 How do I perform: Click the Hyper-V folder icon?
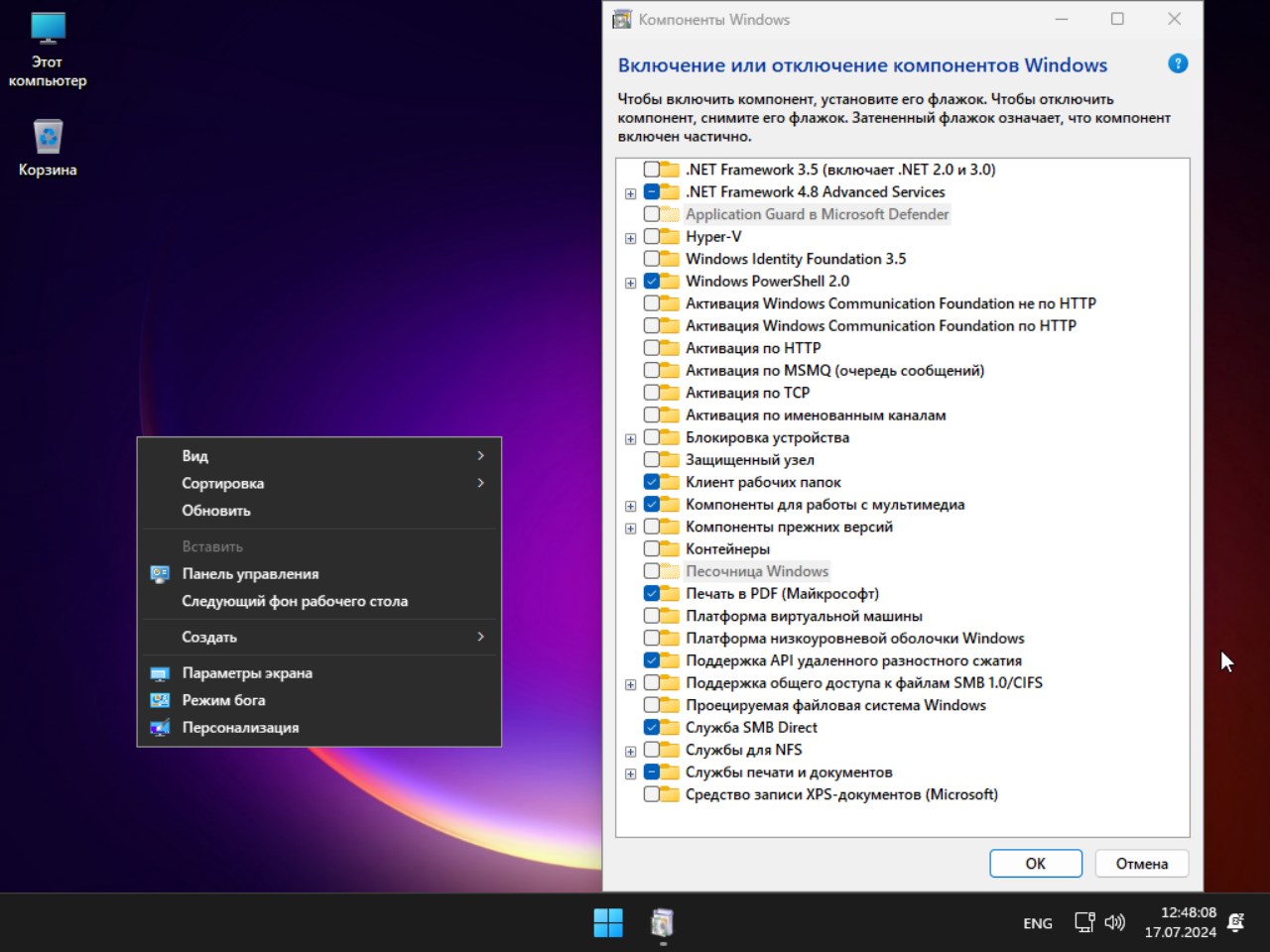[x=670, y=237]
